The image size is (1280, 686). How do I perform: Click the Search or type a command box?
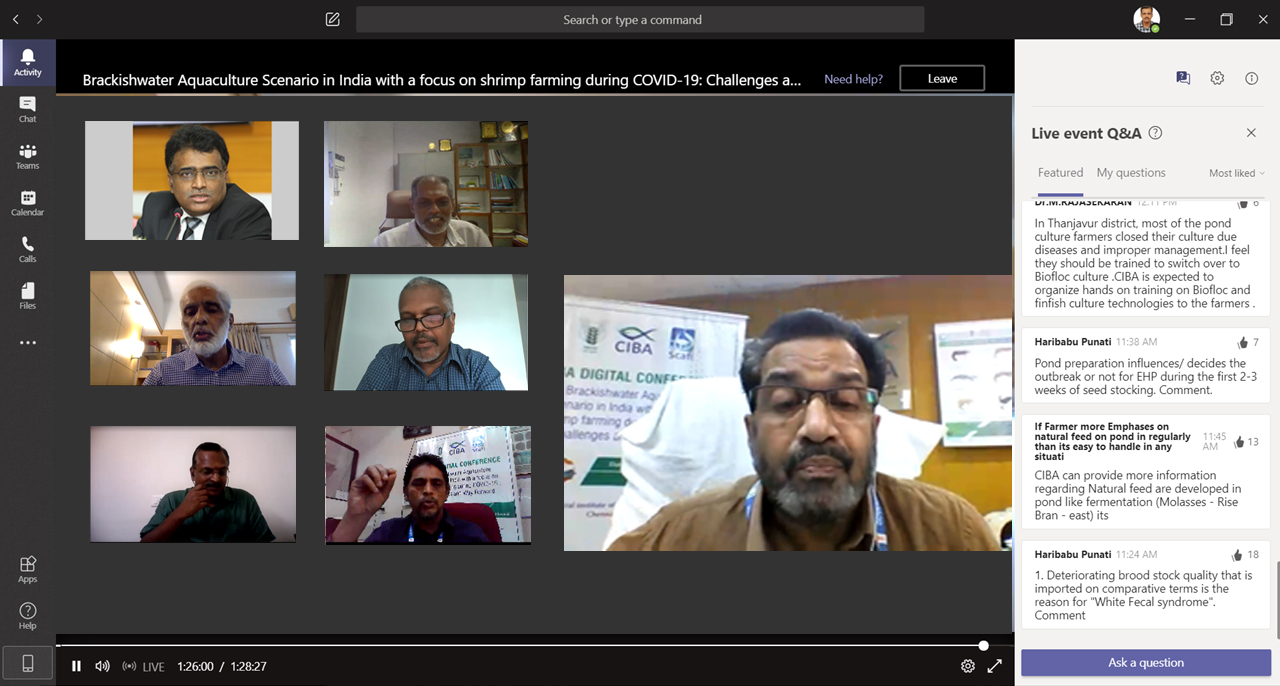point(640,20)
